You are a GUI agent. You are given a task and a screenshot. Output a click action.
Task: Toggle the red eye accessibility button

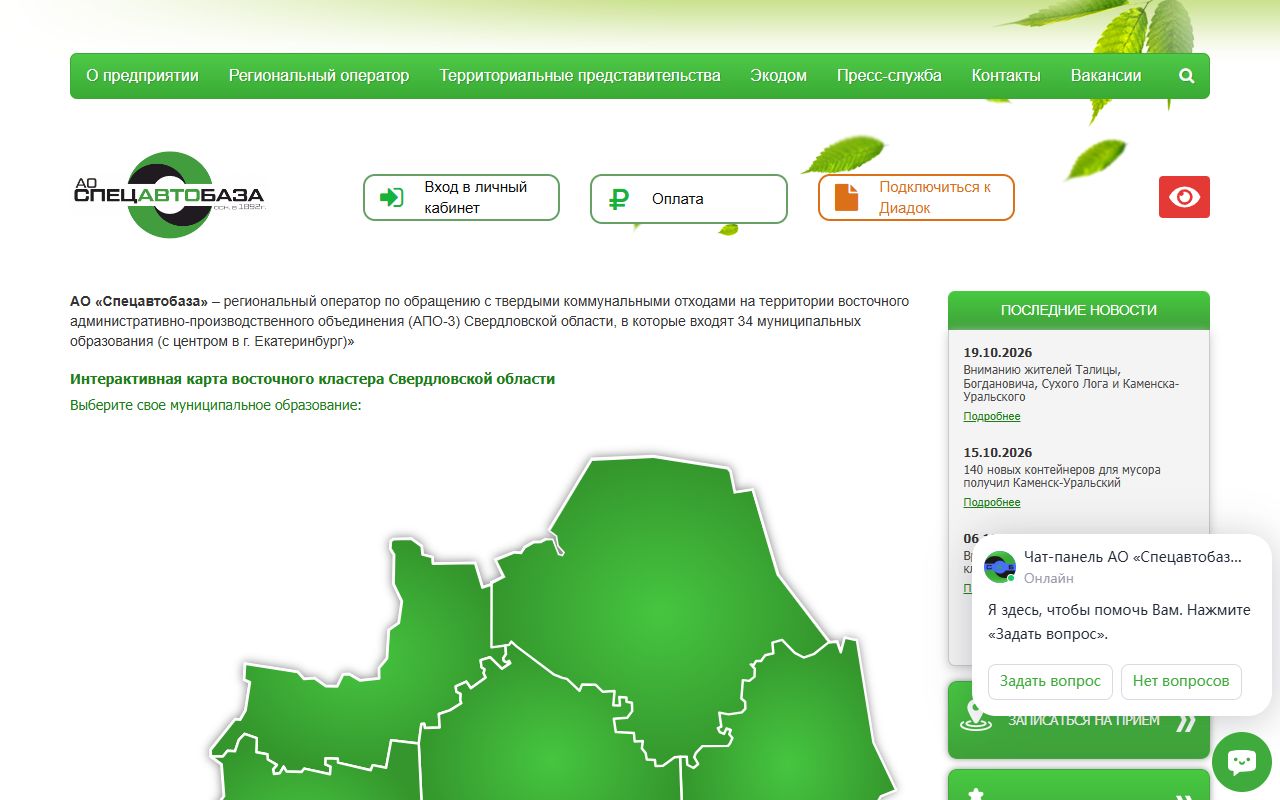tap(1184, 197)
